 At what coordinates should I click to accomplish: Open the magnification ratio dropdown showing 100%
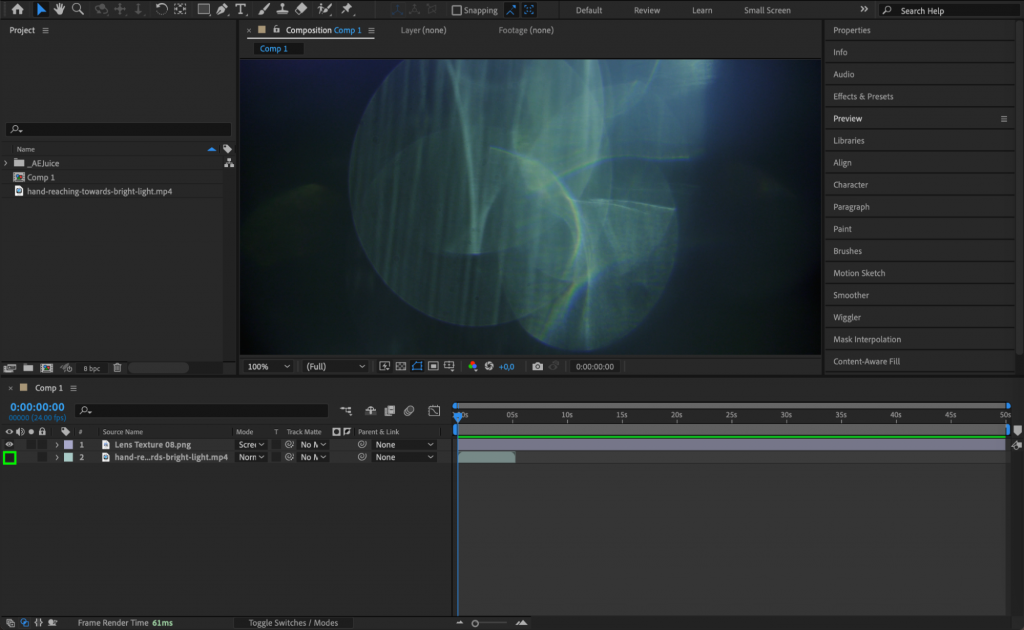point(267,366)
